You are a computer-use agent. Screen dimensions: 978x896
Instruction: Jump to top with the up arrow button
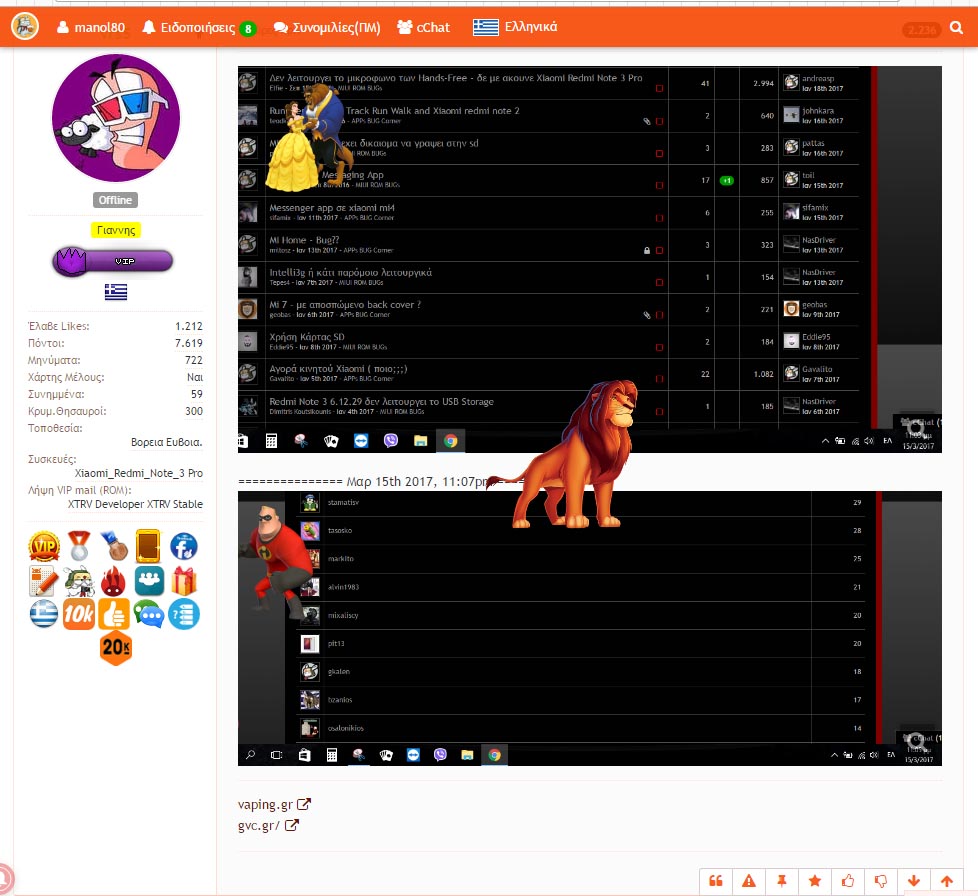[x=947, y=881]
